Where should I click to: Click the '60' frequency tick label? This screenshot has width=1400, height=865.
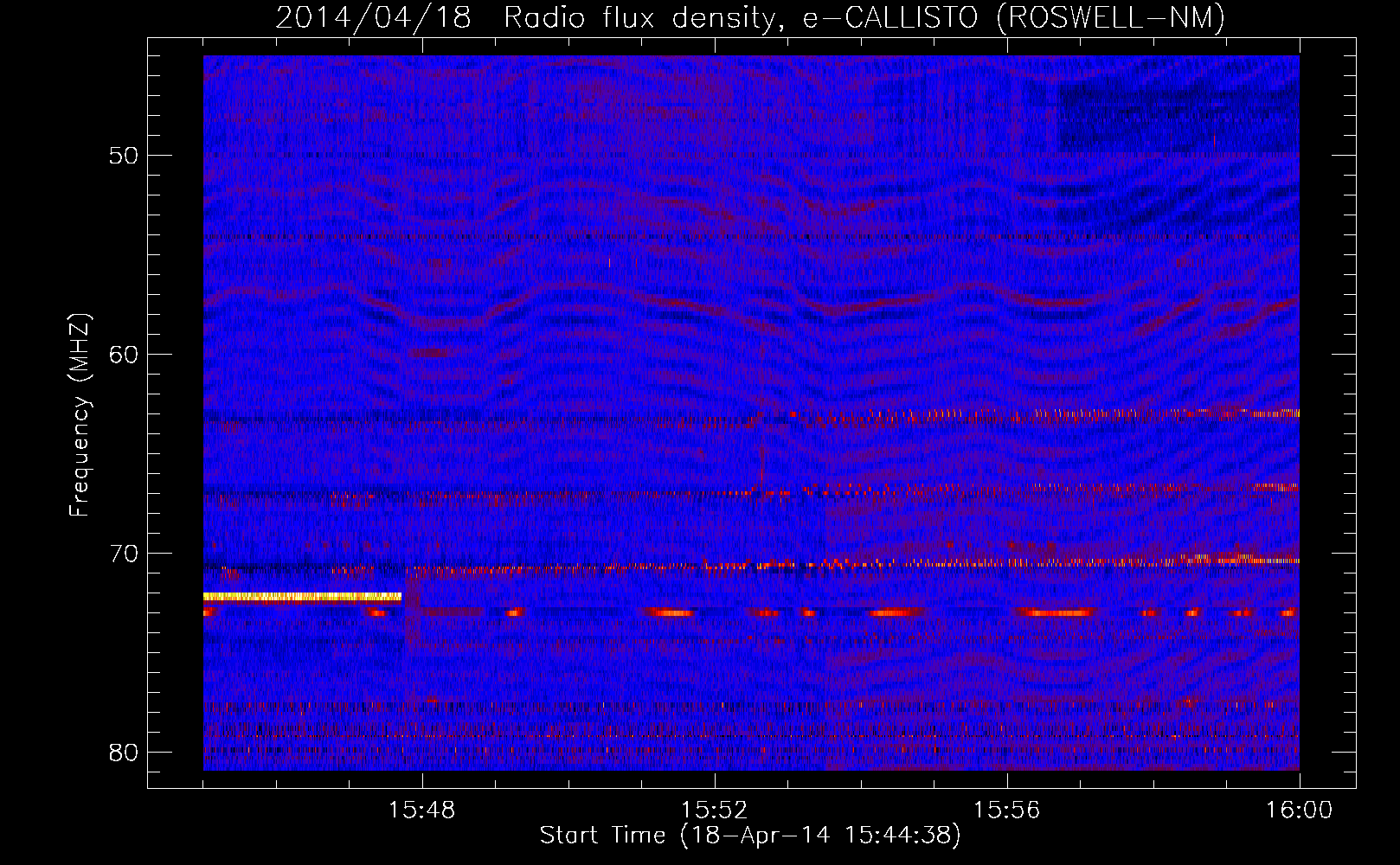pos(124,355)
